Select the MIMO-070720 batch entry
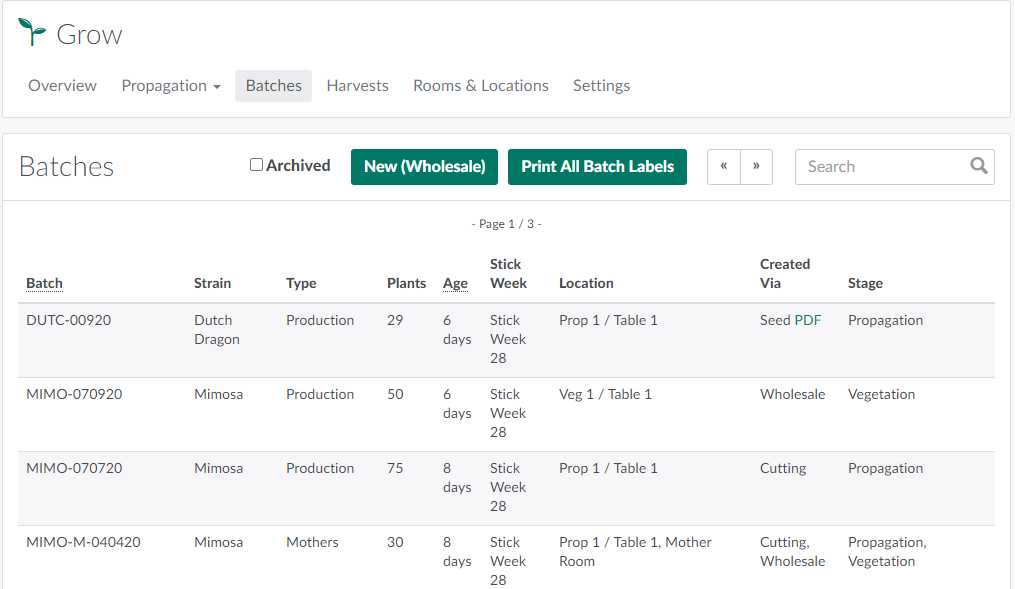The image size is (1015, 589). tap(74, 468)
